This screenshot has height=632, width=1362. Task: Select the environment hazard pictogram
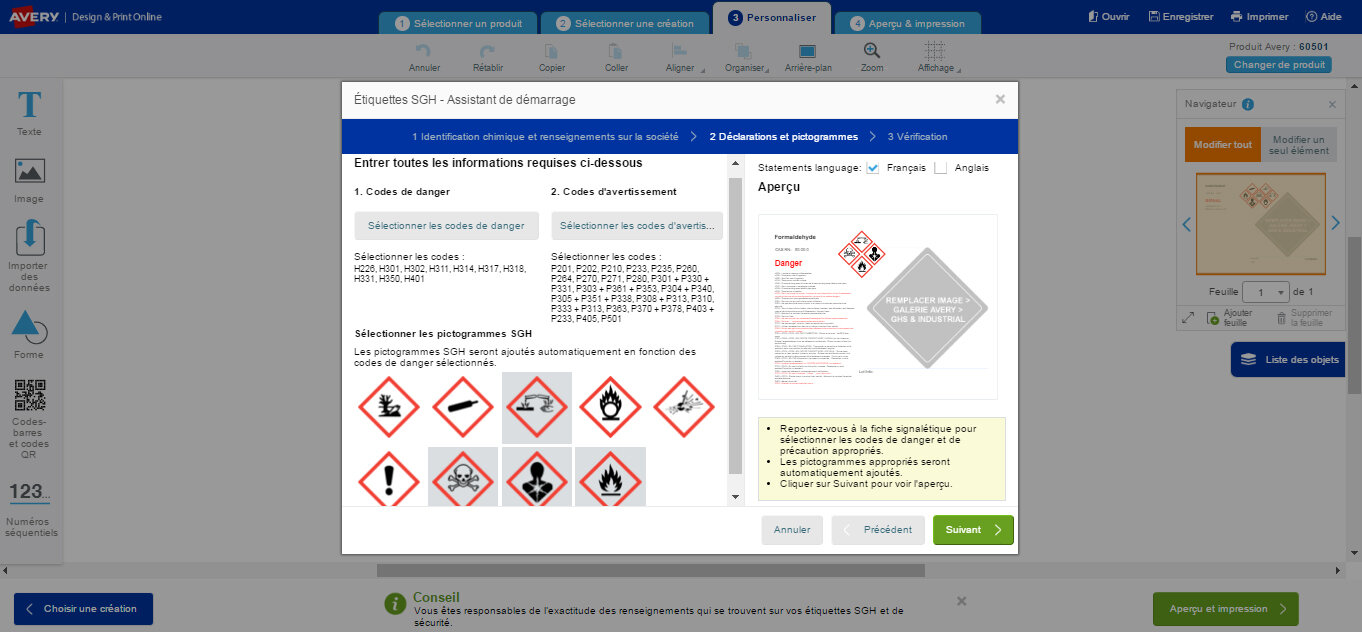click(x=389, y=407)
